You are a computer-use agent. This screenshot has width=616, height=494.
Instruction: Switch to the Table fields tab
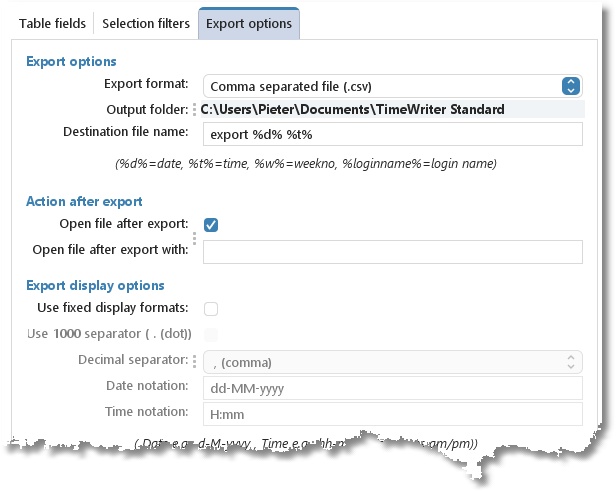point(52,24)
